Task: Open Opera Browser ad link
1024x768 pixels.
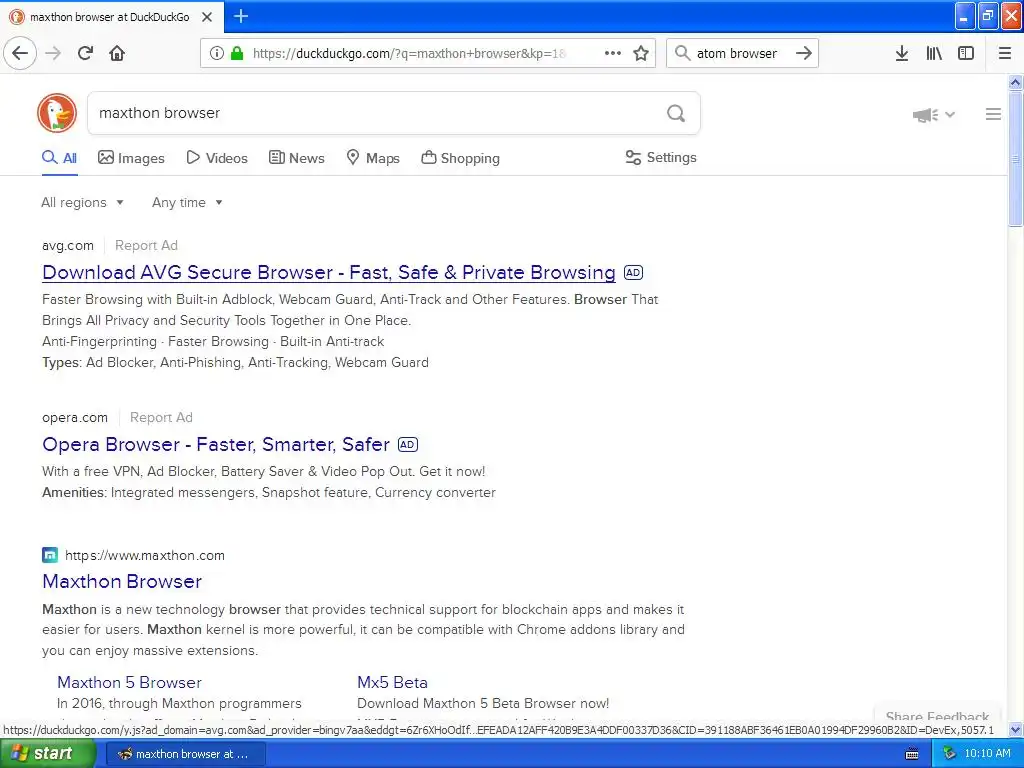Action: [216, 445]
